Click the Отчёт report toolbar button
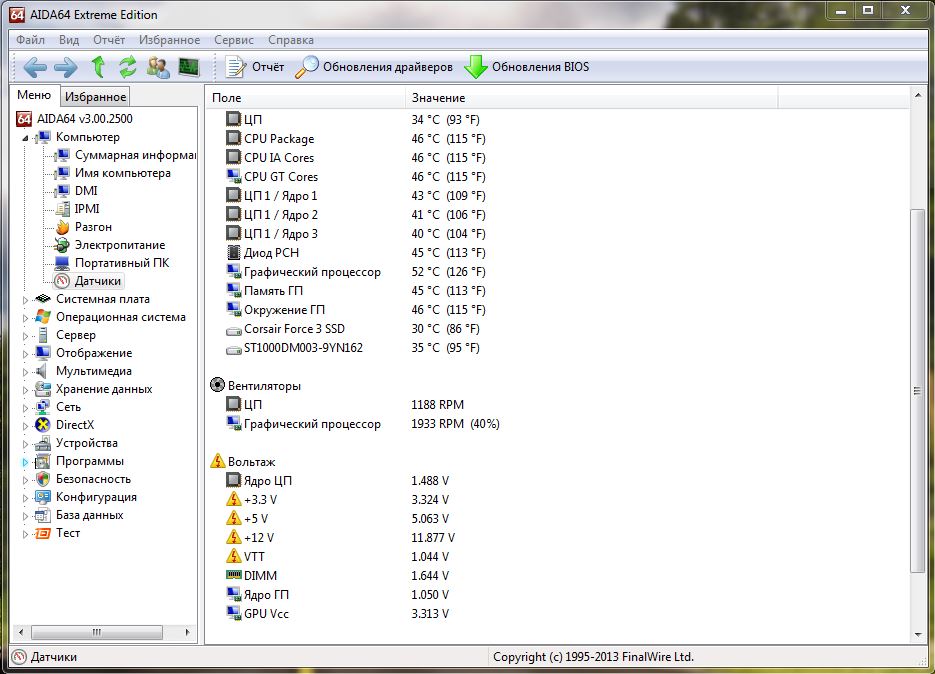This screenshot has height=674, width=935. click(x=255, y=67)
